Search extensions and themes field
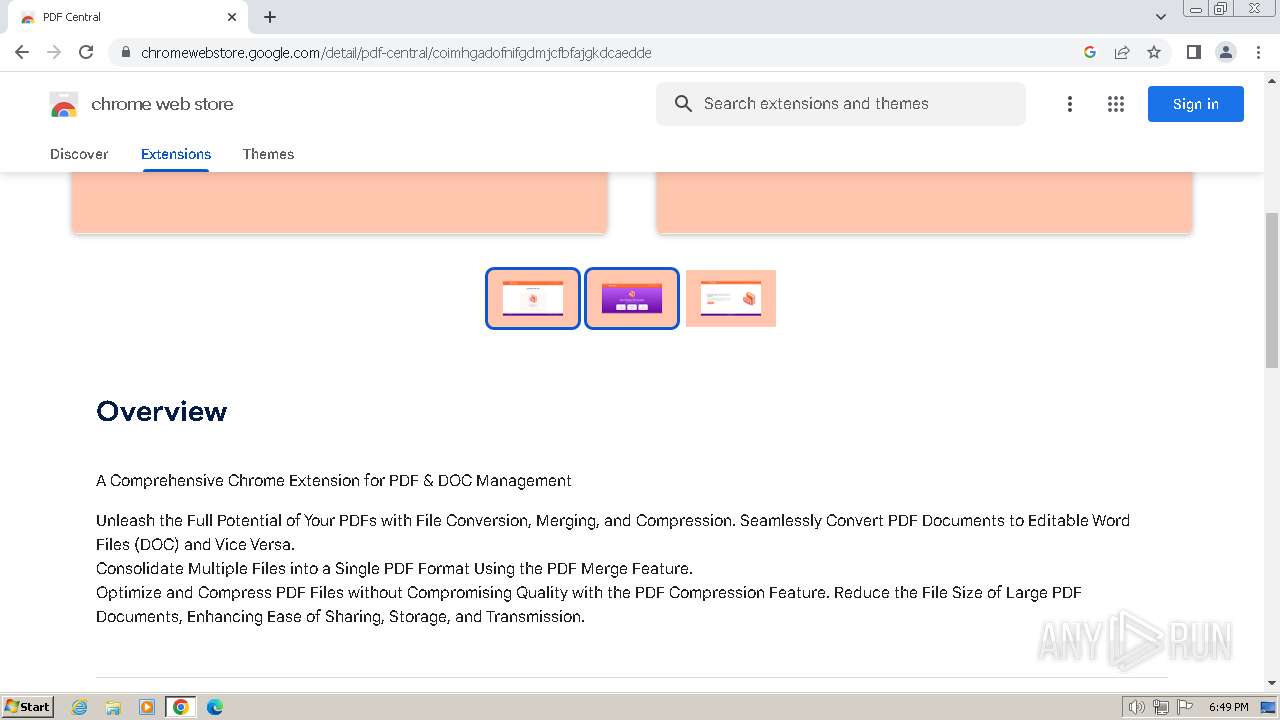The height and width of the screenshot is (720, 1280). 841,104
